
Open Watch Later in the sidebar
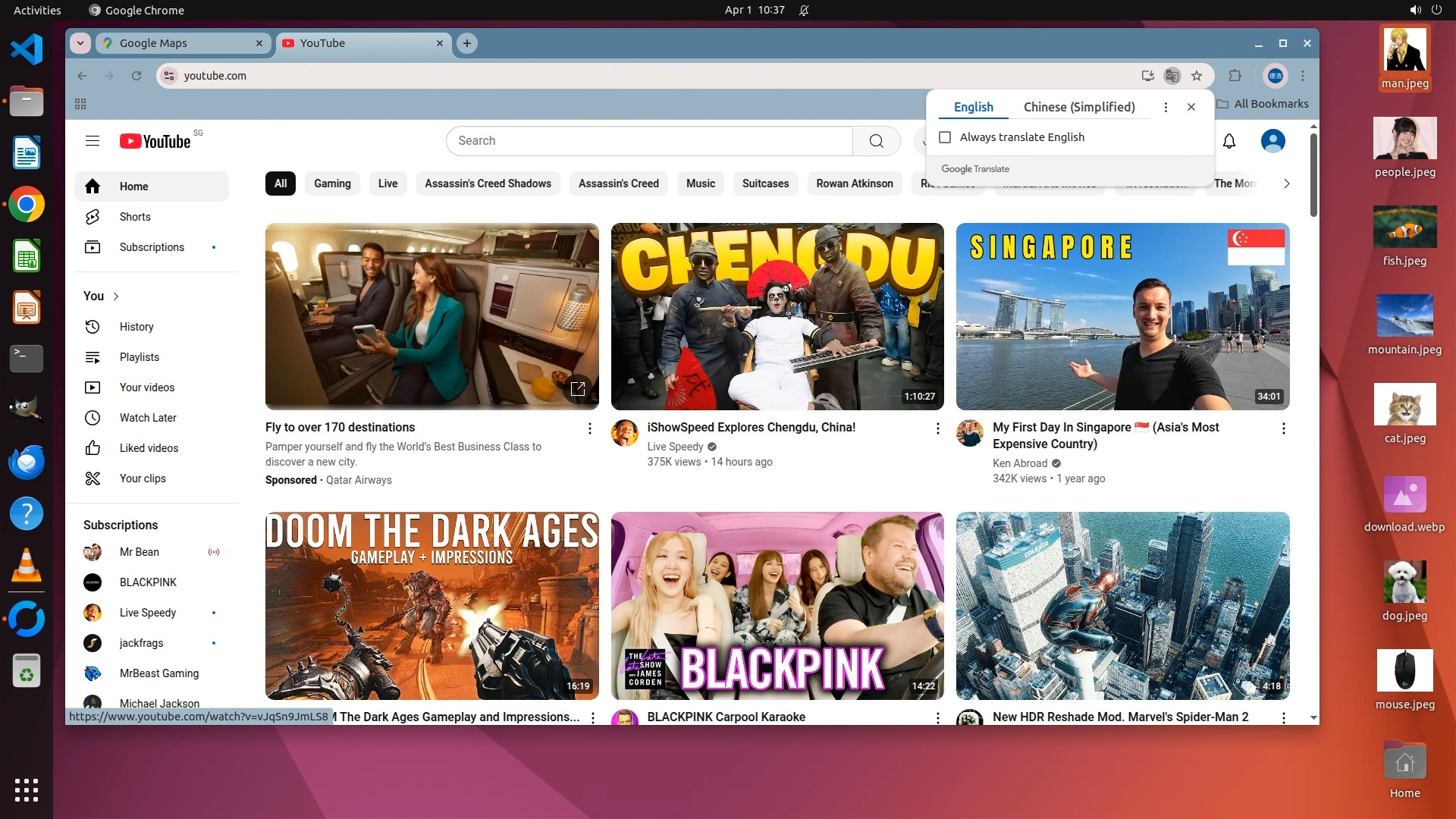tap(148, 418)
